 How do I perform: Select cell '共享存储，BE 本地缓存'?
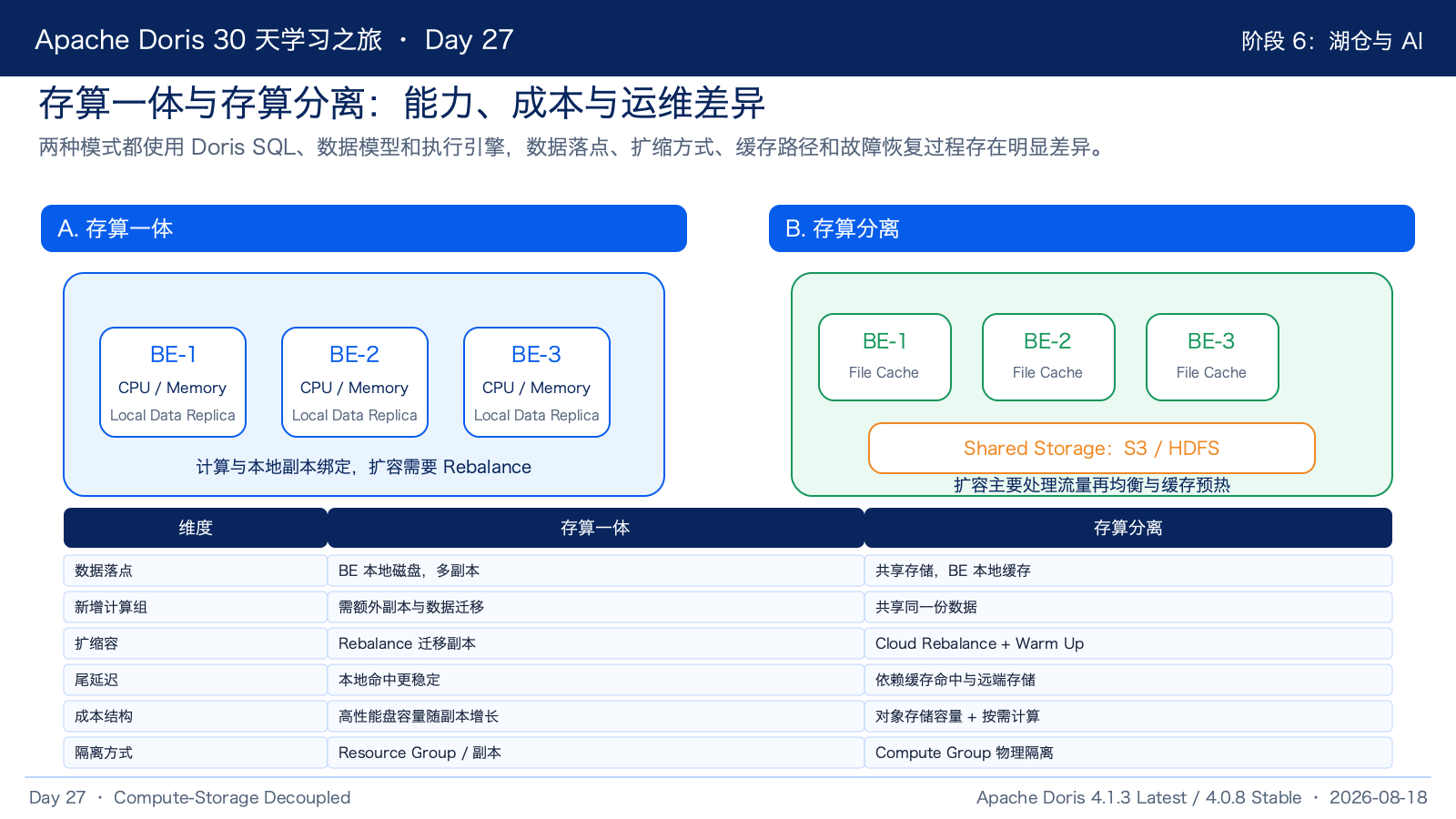point(1128,571)
